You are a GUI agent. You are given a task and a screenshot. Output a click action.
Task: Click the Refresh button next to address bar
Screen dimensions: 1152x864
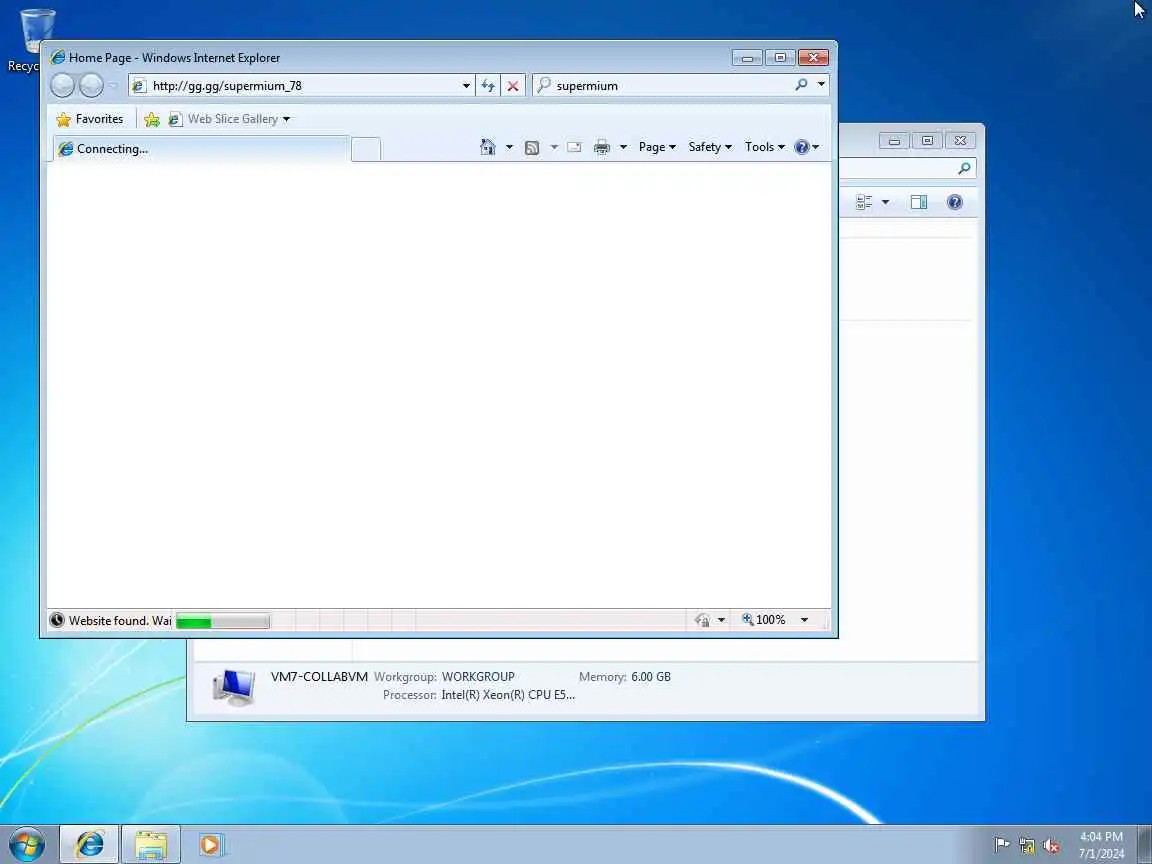coord(488,86)
